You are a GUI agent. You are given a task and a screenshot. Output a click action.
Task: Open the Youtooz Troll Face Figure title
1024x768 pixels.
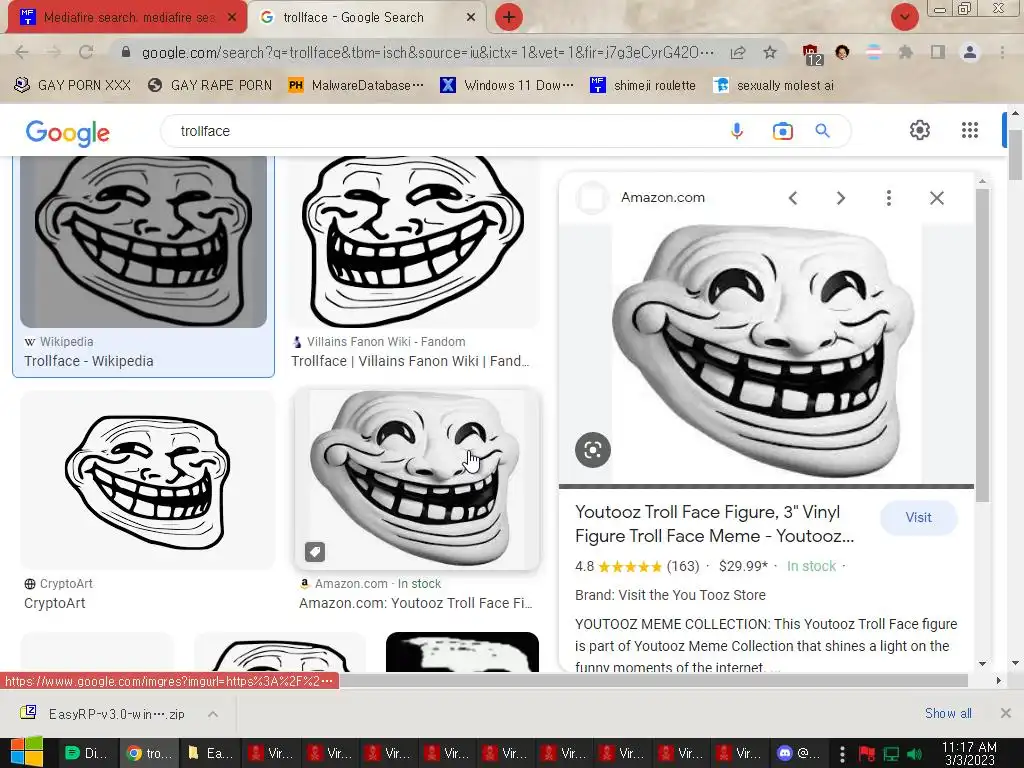tap(714, 524)
